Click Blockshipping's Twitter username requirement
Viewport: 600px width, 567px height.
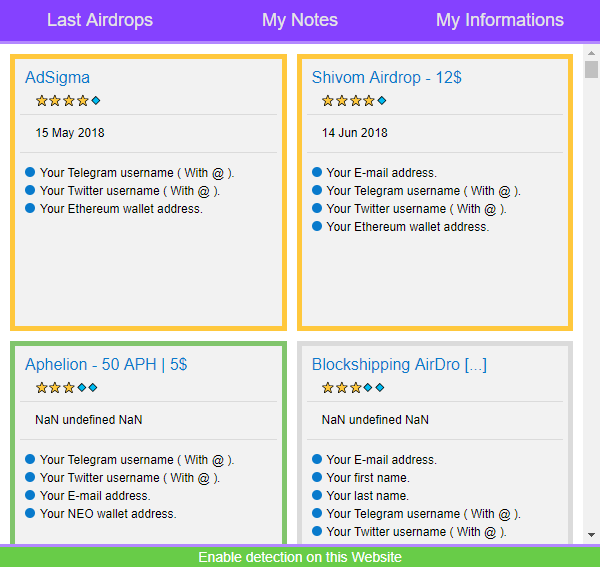click(x=409, y=531)
